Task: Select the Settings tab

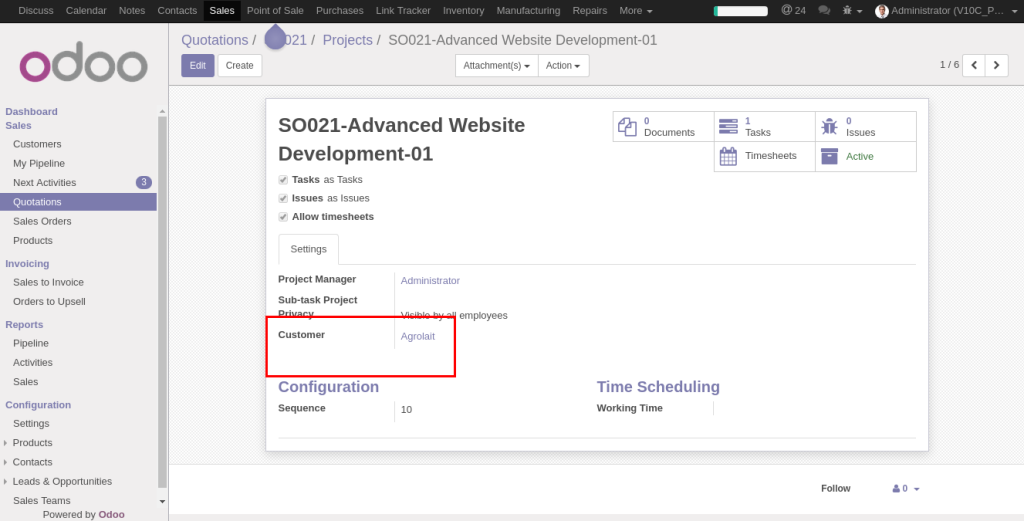Action: pos(308,249)
